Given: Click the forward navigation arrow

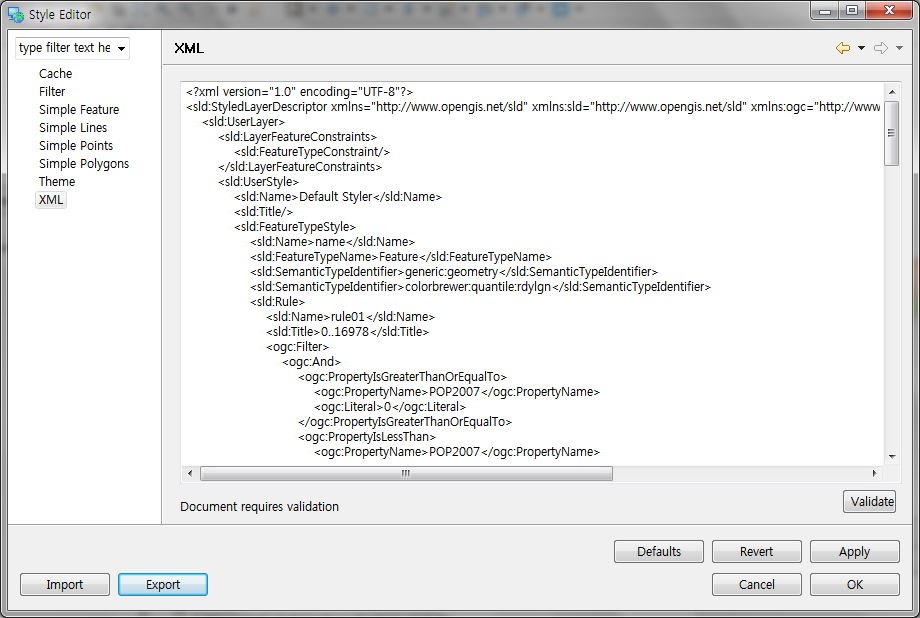Looking at the screenshot, I should [x=880, y=47].
